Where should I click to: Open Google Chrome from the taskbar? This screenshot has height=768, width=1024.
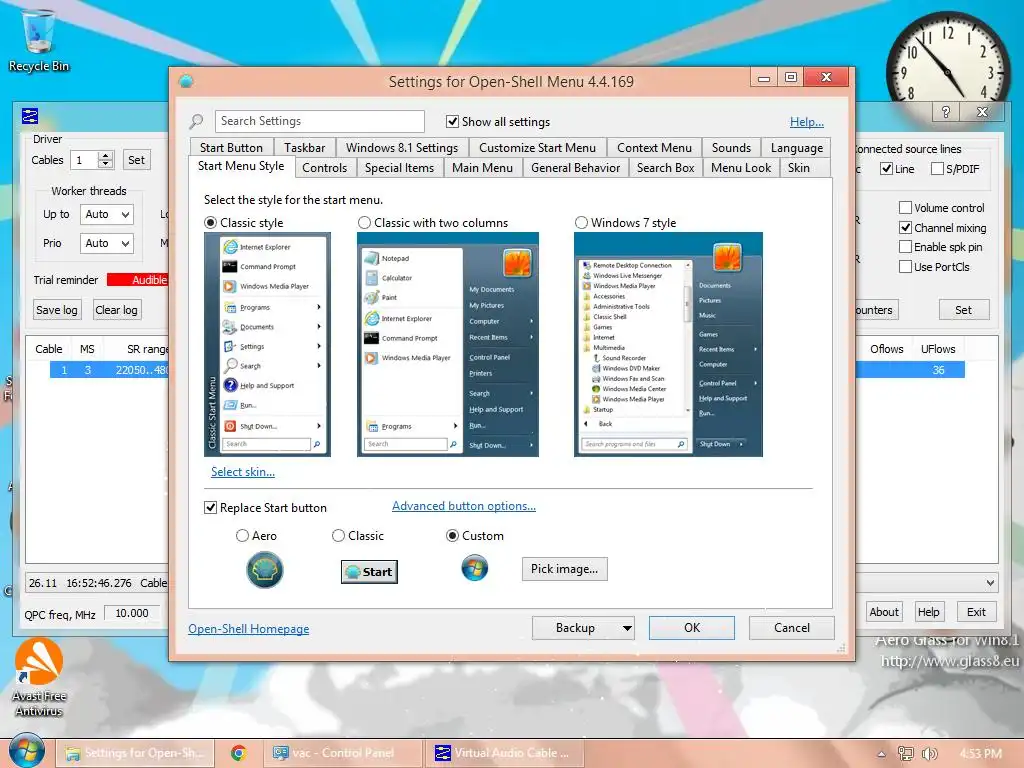point(238,753)
